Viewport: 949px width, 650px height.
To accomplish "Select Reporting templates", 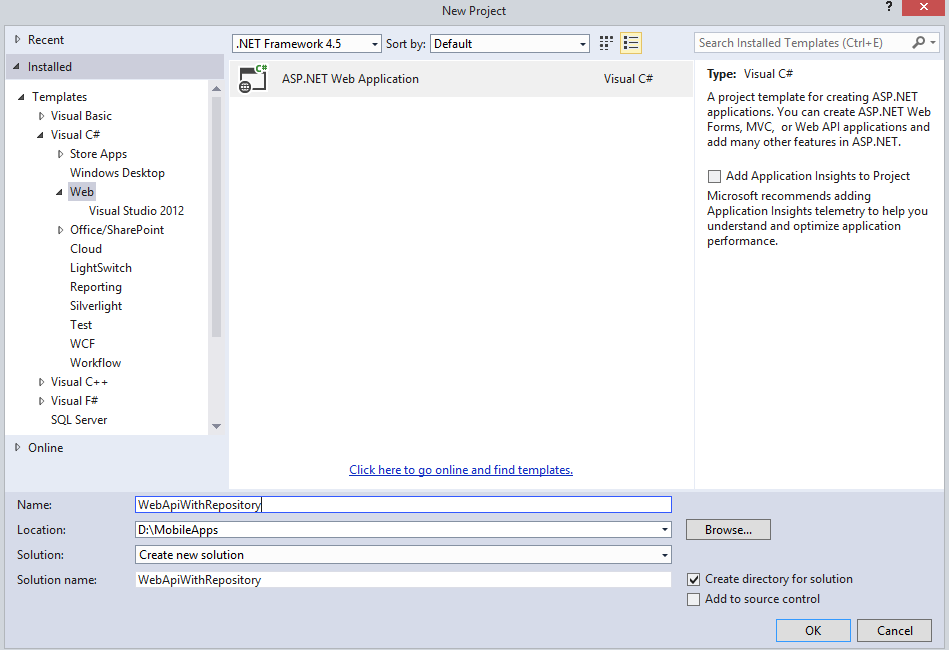I will pyautogui.click(x=96, y=287).
